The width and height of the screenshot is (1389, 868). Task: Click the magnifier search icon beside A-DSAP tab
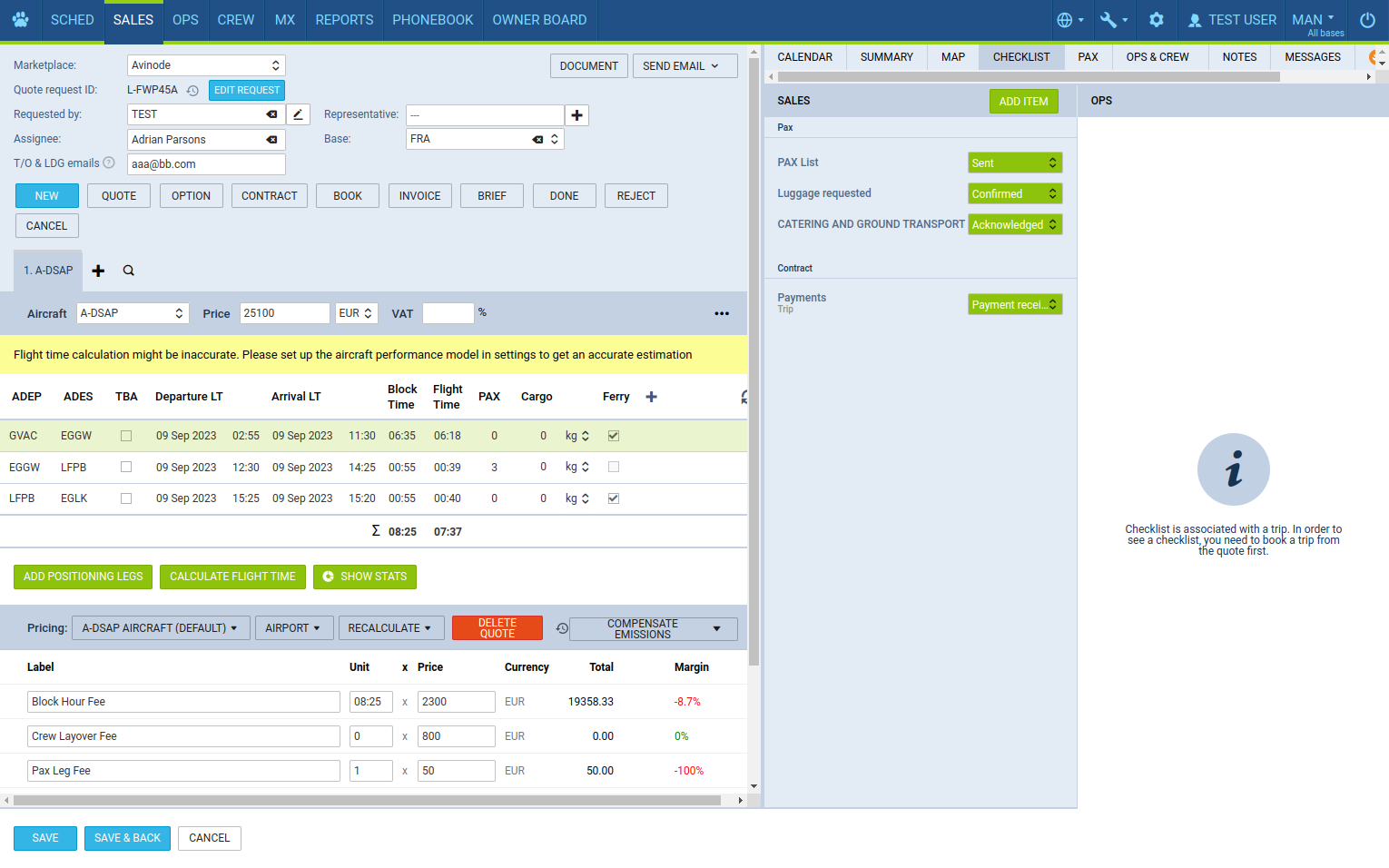tap(129, 271)
